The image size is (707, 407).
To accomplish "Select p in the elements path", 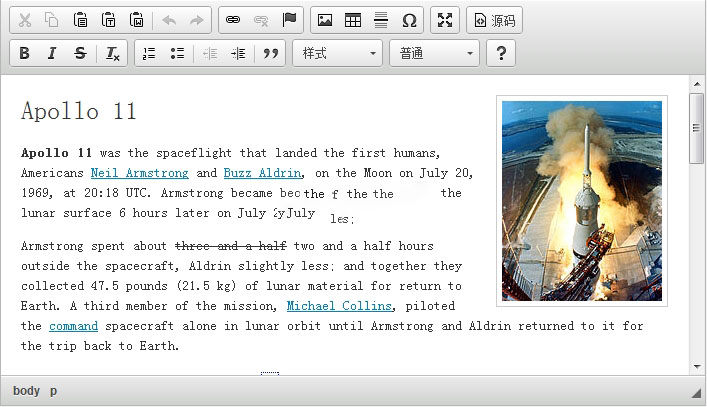I will pos(53,391).
